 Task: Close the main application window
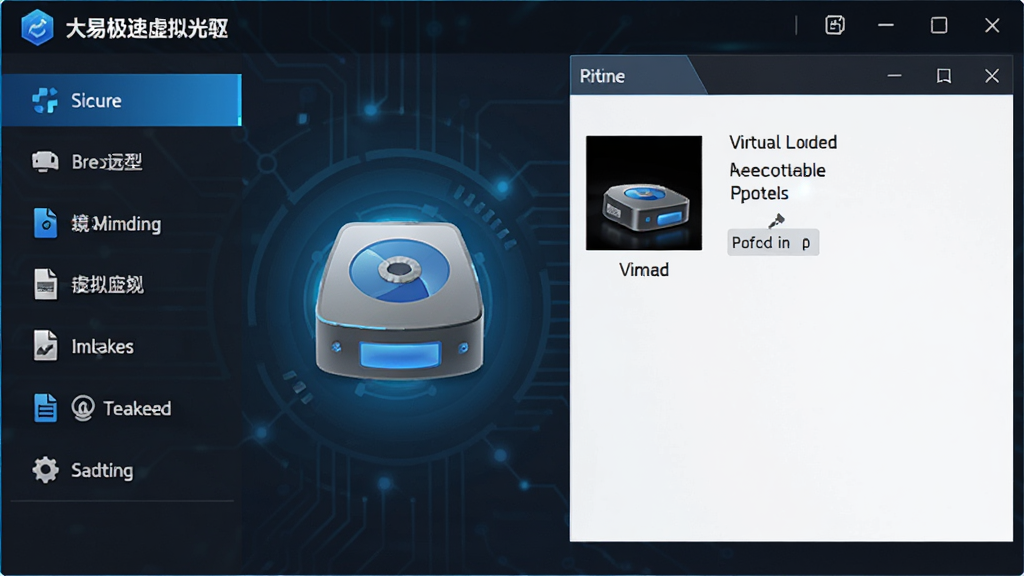(992, 25)
